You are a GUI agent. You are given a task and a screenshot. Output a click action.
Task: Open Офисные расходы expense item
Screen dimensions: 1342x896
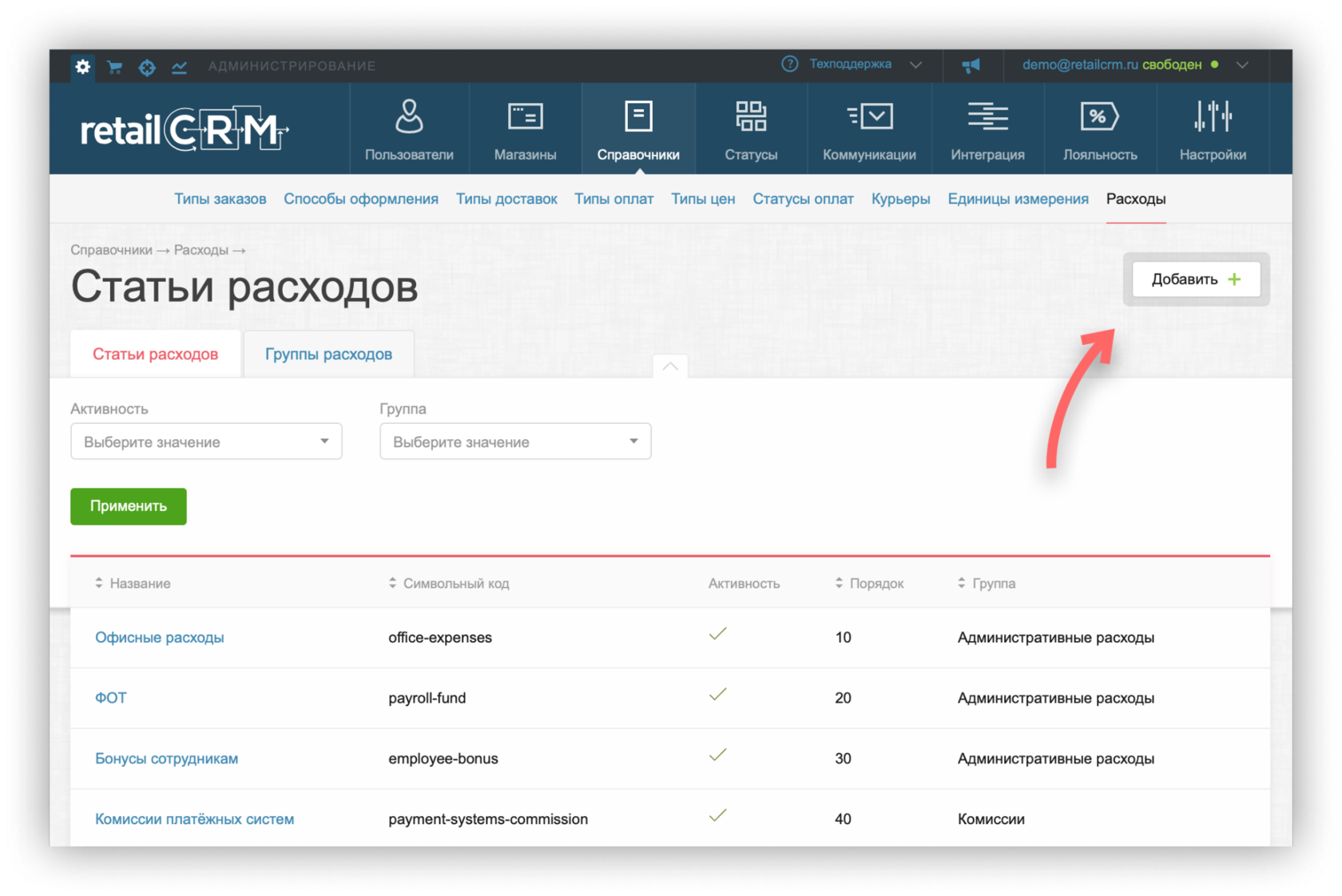[x=160, y=637]
